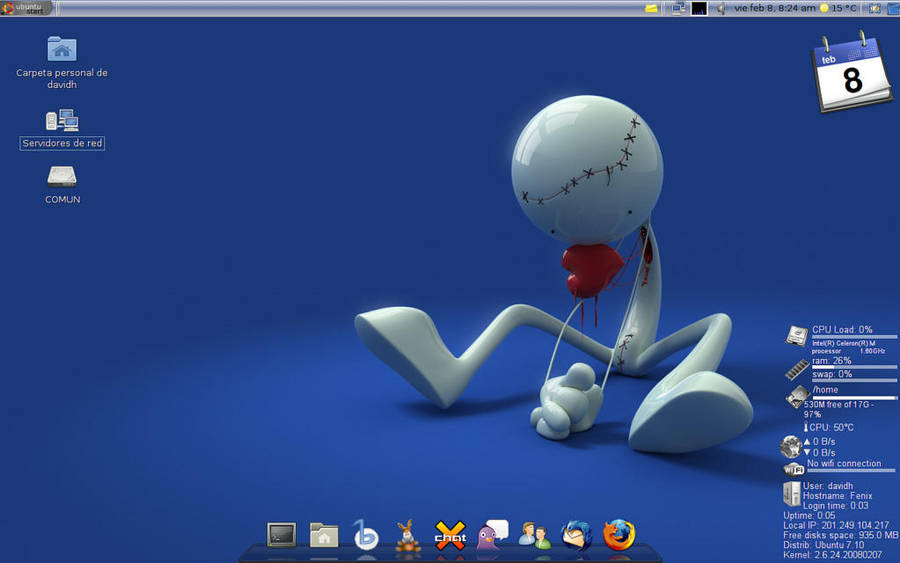This screenshot has height=563, width=900.
Task: Open the Ubuntu start menu button
Action: [x=26, y=8]
